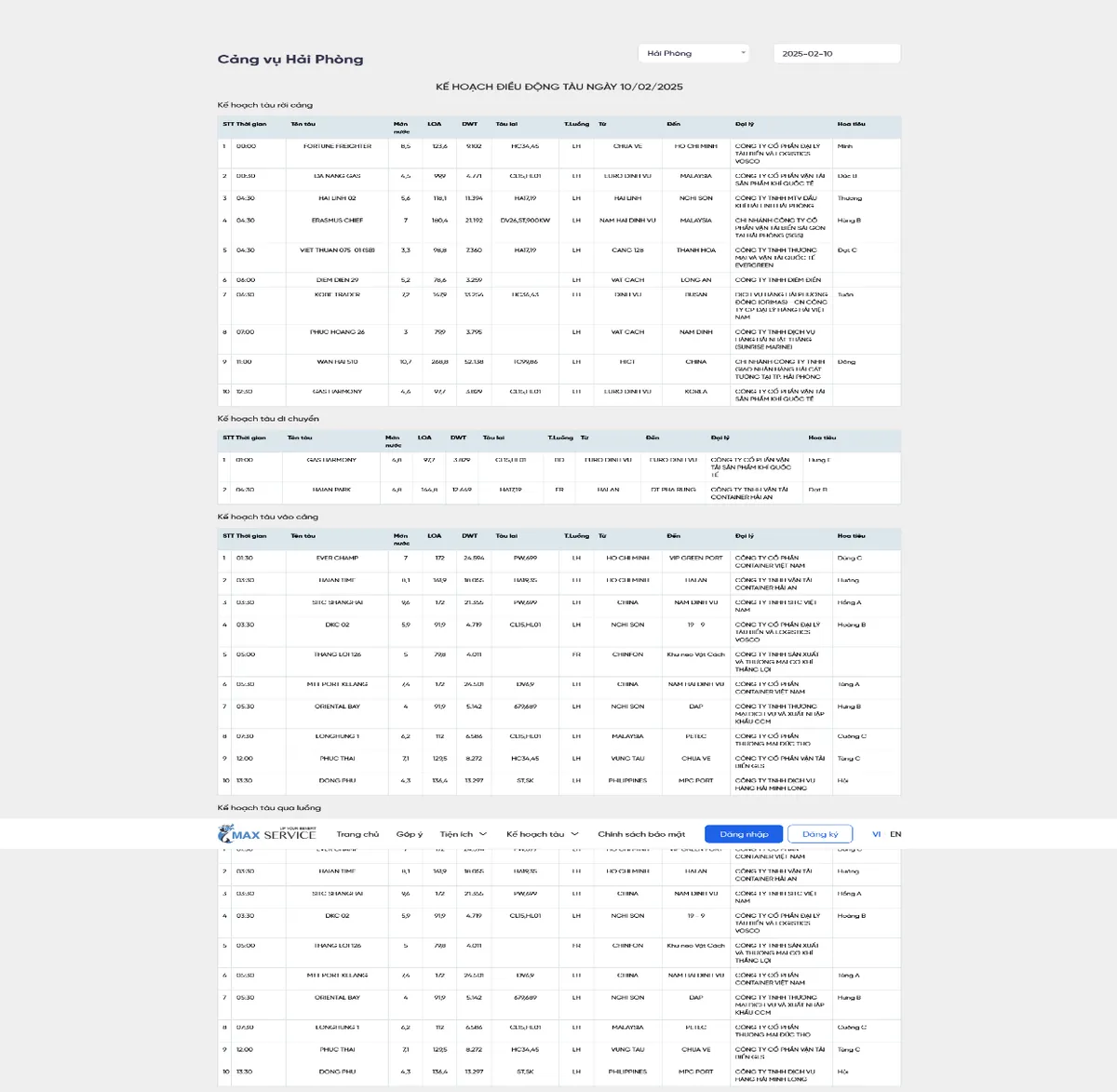Select the ERASMUS CHIEF ship row
This screenshot has width=1117, height=1092.
[x=337, y=221]
